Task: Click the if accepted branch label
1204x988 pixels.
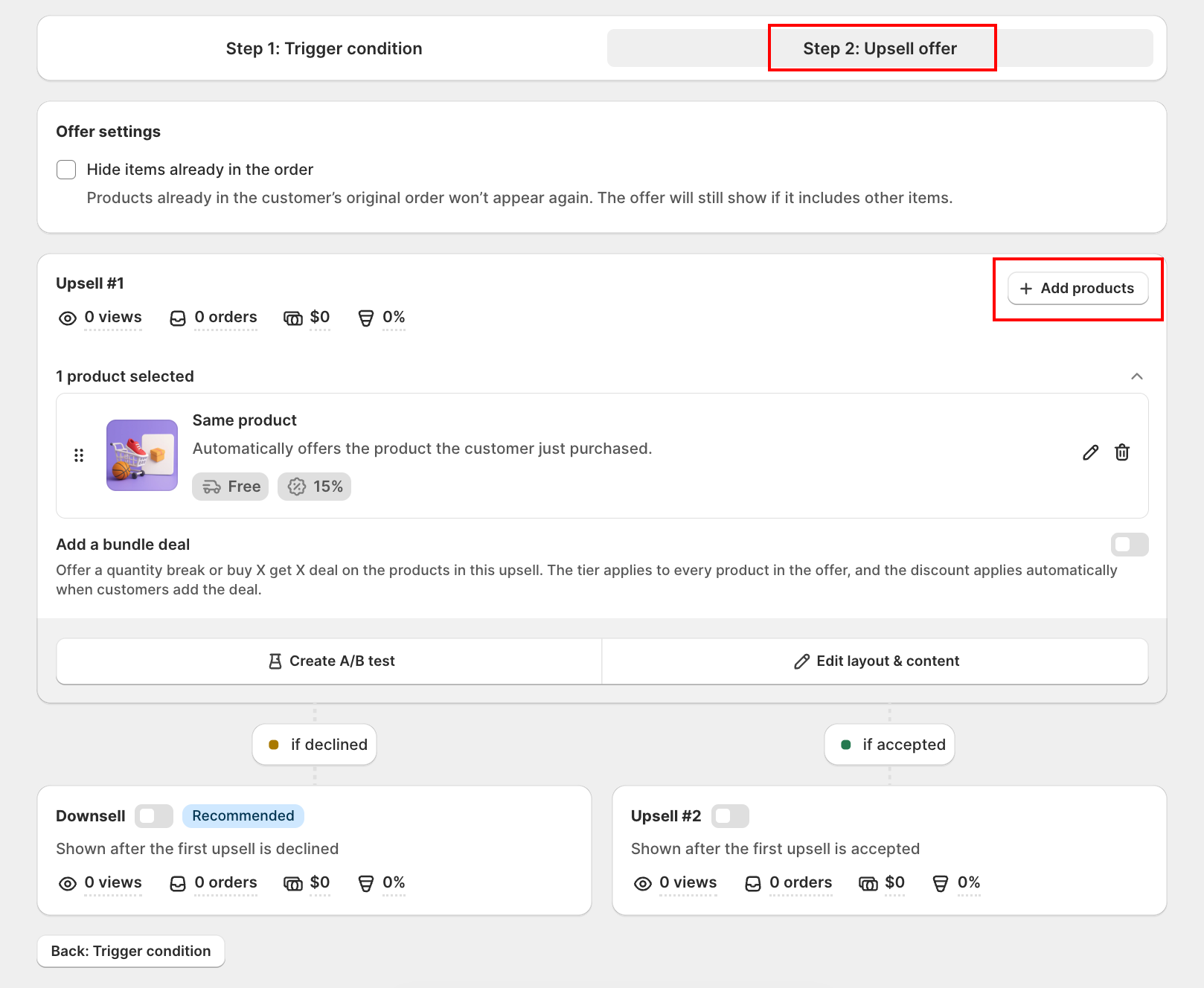Action: click(890, 745)
